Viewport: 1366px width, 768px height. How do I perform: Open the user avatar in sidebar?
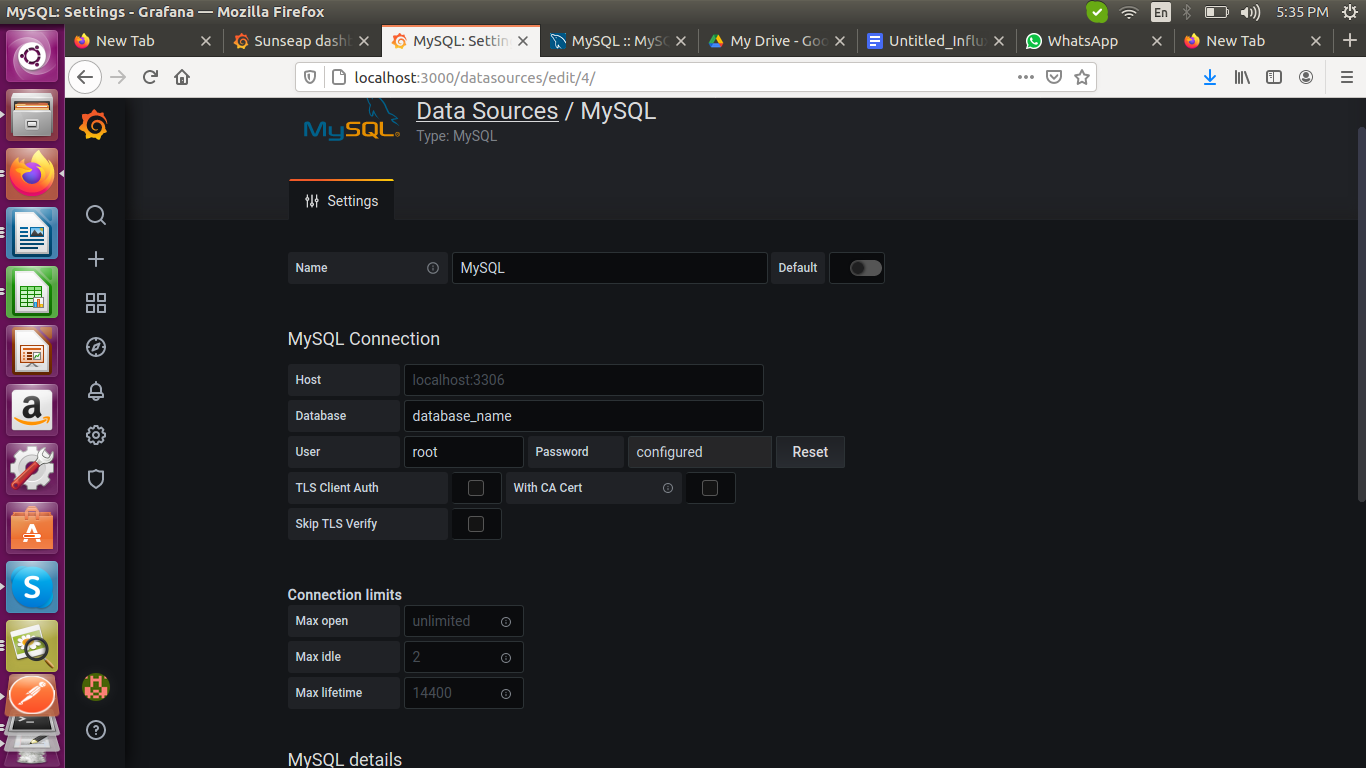[95, 686]
